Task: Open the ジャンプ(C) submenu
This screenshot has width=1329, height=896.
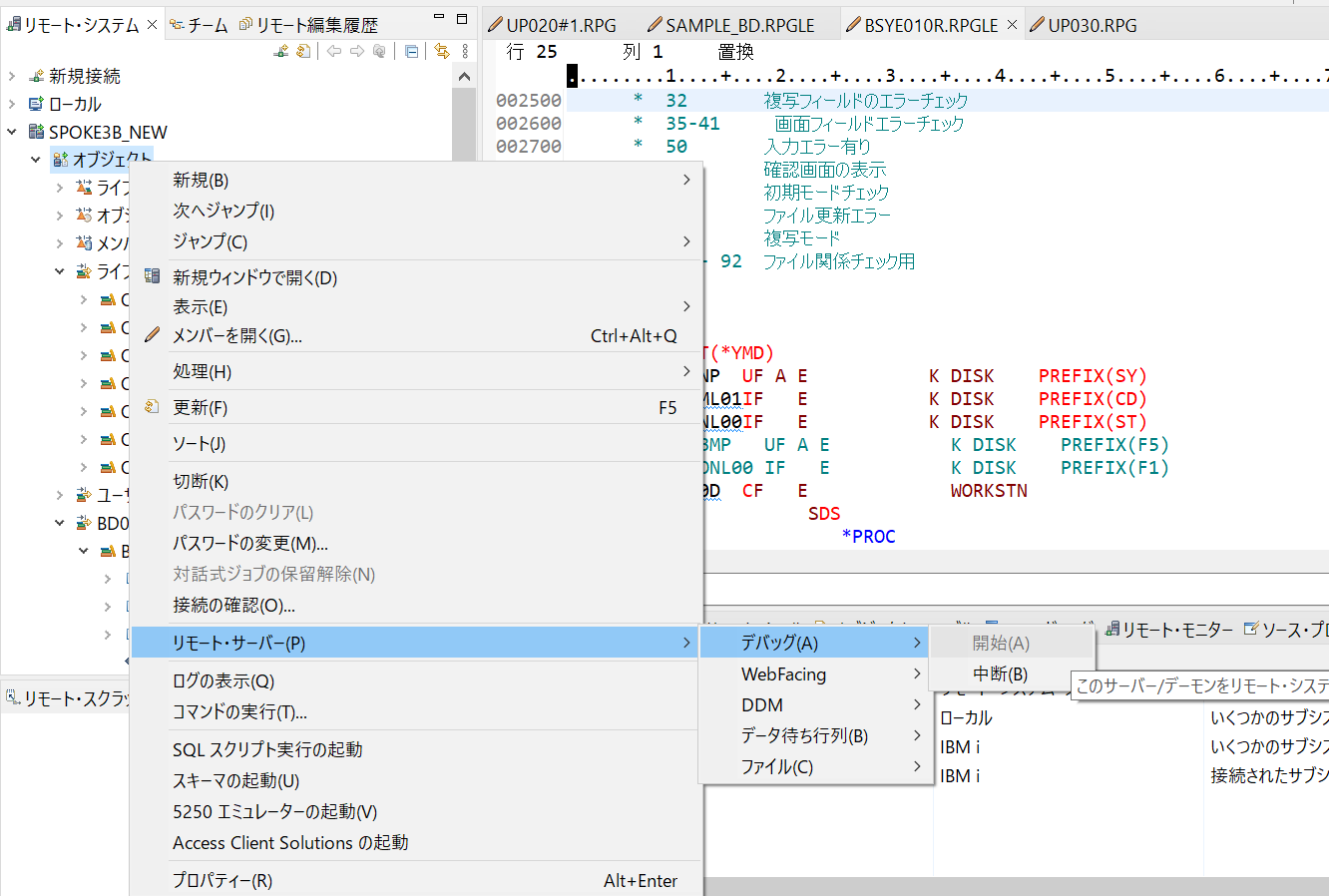Action: tap(416, 241)
